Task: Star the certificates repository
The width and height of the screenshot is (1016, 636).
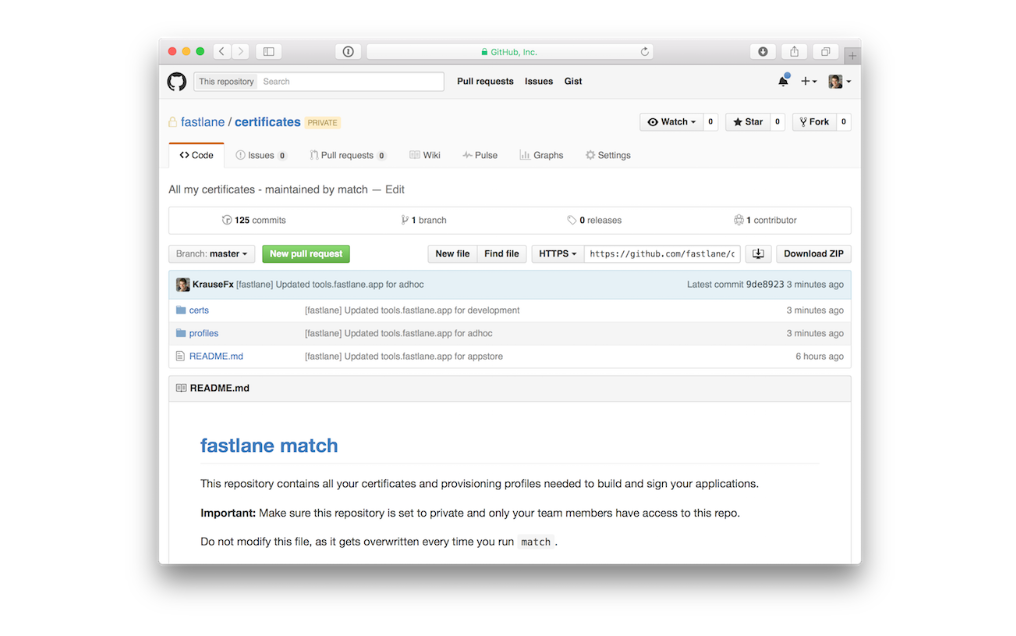Action: coord(748,122)
